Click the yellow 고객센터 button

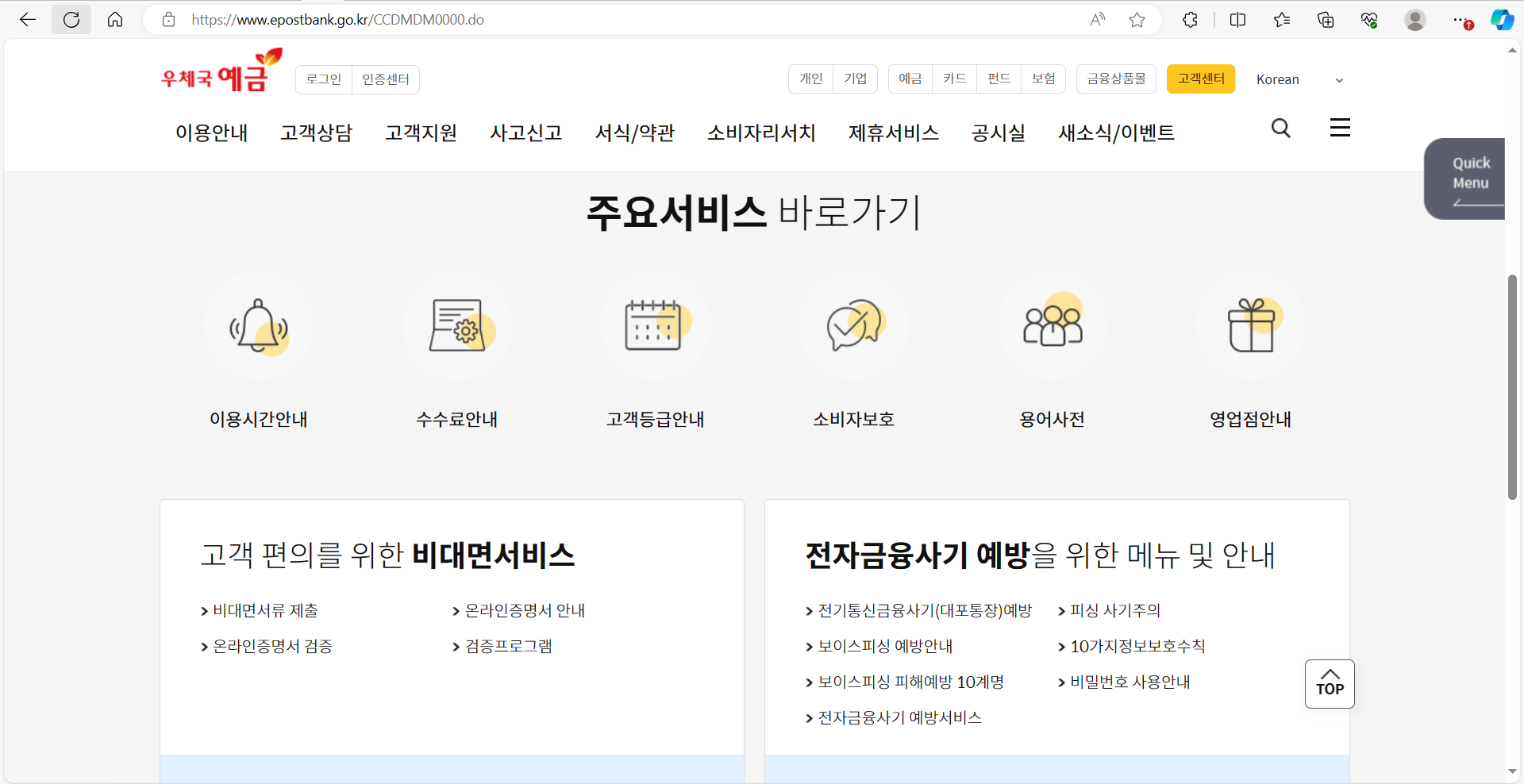[1201, 79]
